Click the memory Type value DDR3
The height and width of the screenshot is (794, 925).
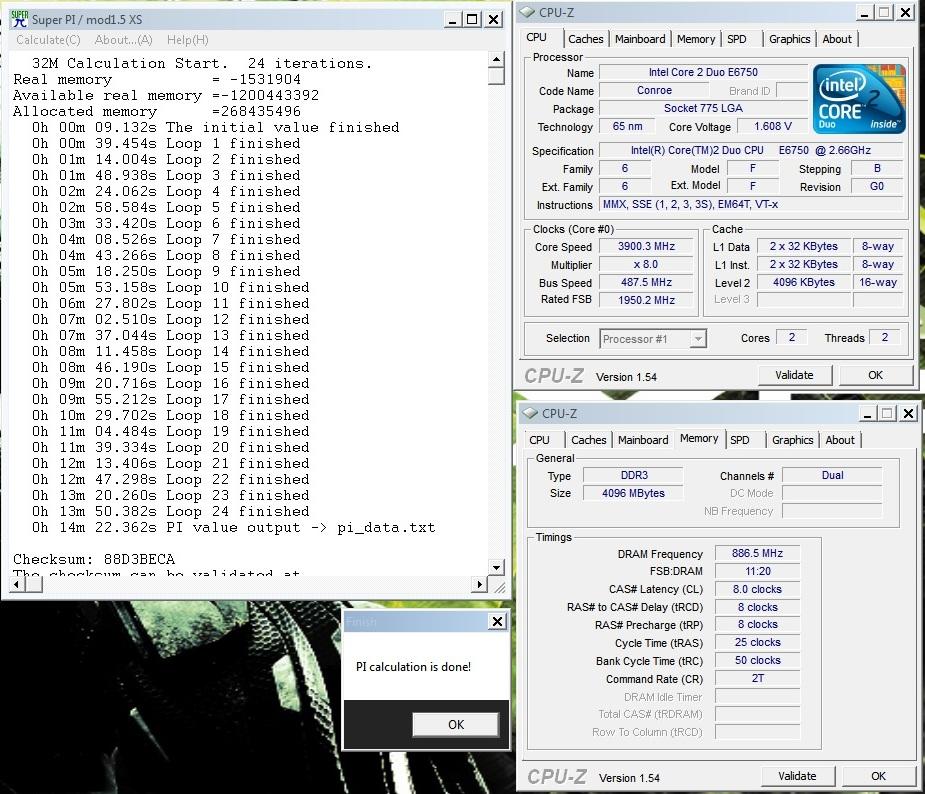[x=634, y=475]
